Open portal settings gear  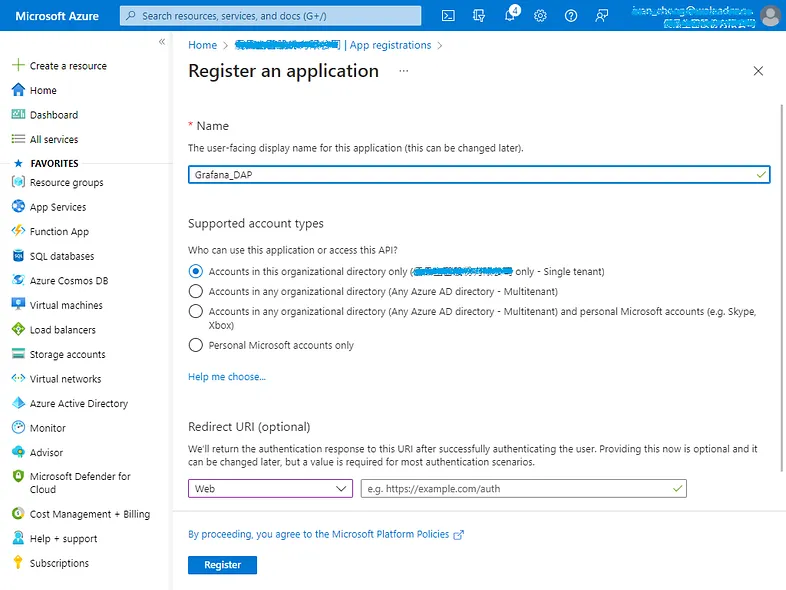540,16
